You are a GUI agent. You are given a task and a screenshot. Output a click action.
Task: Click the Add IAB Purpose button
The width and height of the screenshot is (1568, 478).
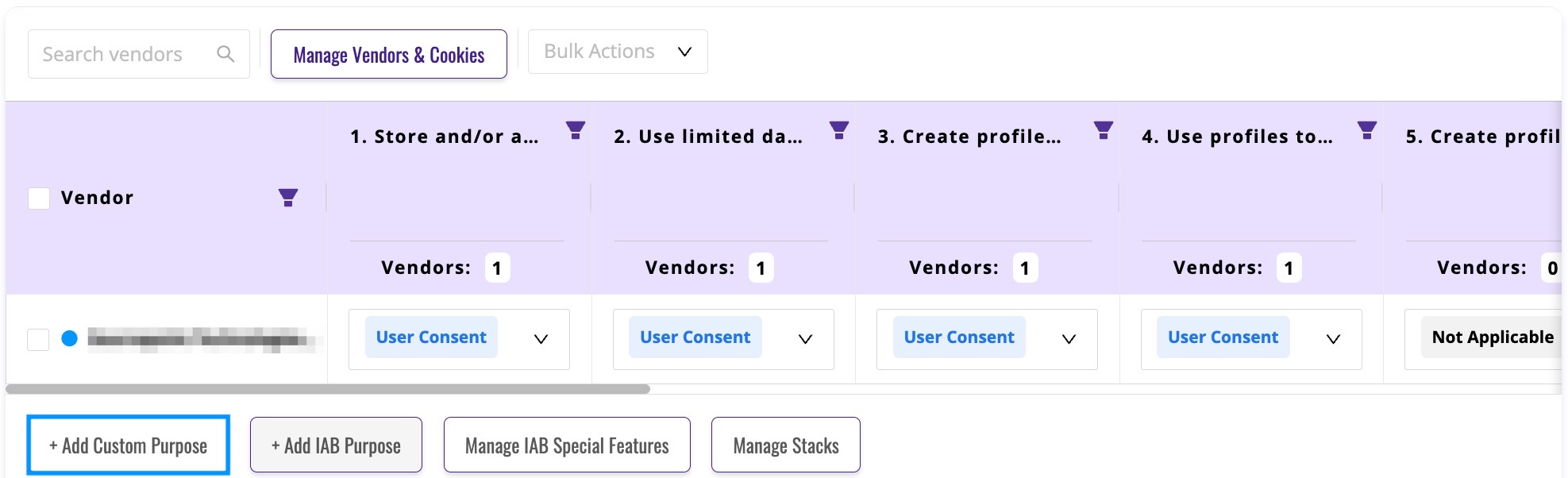pyautogui.click(x=336, y=445)
